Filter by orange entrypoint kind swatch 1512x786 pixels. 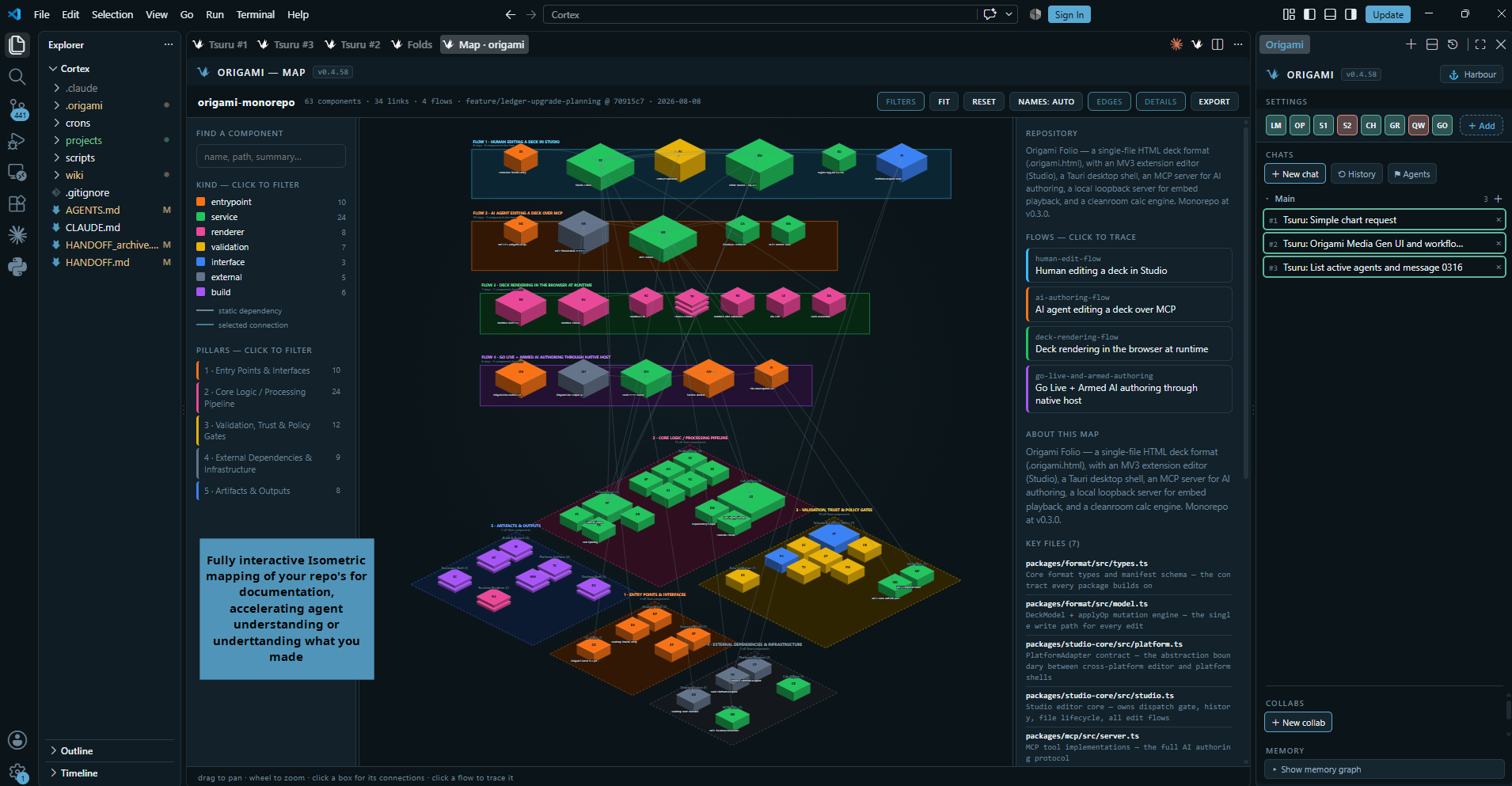click(x=201, y=202)
